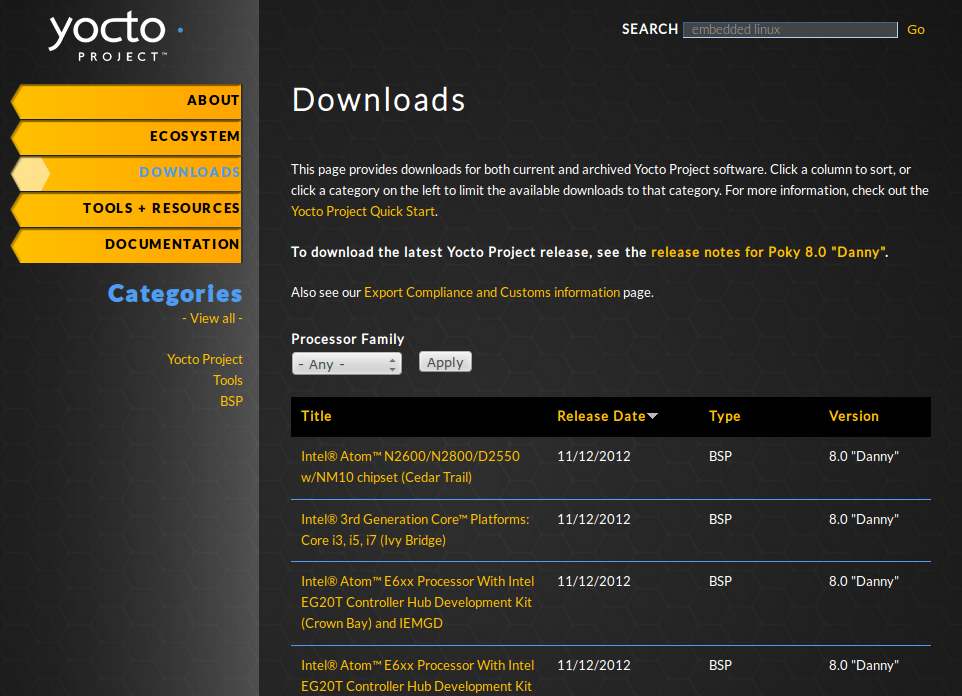
Task: Filter by the Tools category
Action: (227, 380)
